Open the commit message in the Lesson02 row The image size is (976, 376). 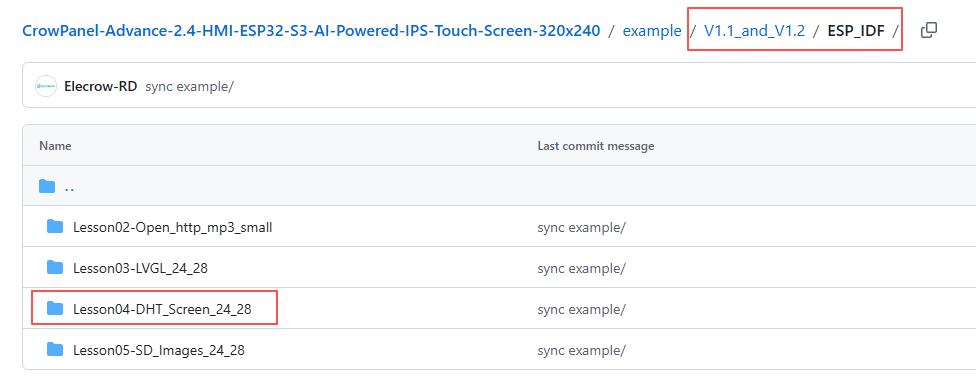(581, 227)
